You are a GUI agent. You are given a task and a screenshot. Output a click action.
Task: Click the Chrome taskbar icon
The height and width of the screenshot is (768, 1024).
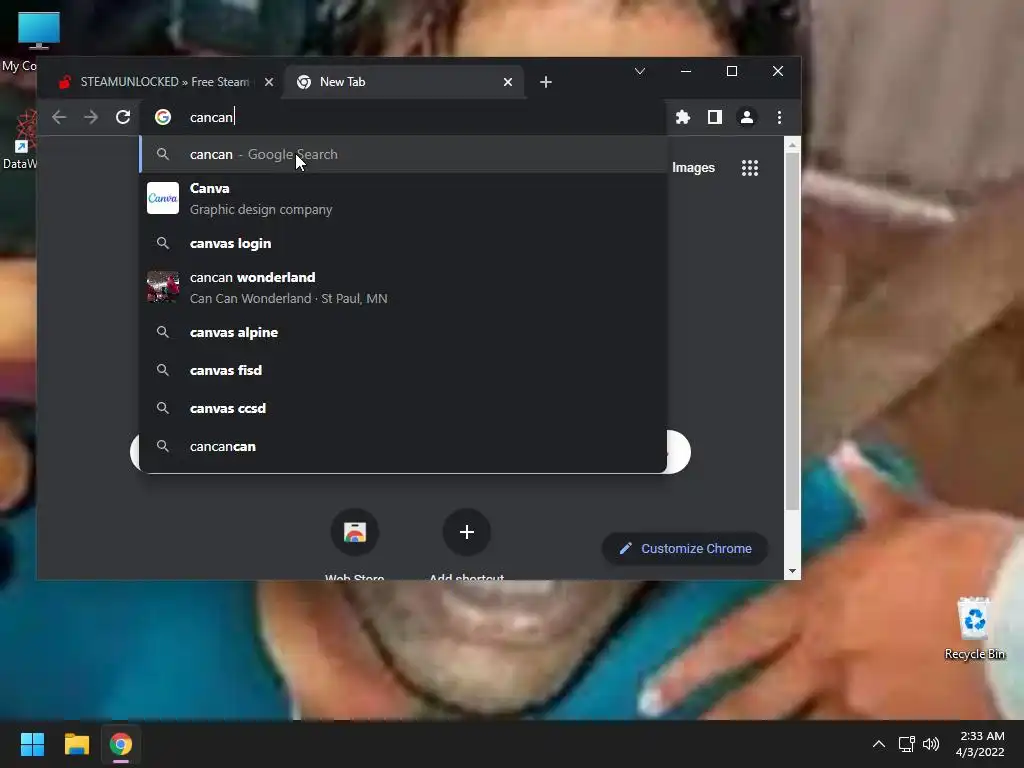(x=121, y=744)
